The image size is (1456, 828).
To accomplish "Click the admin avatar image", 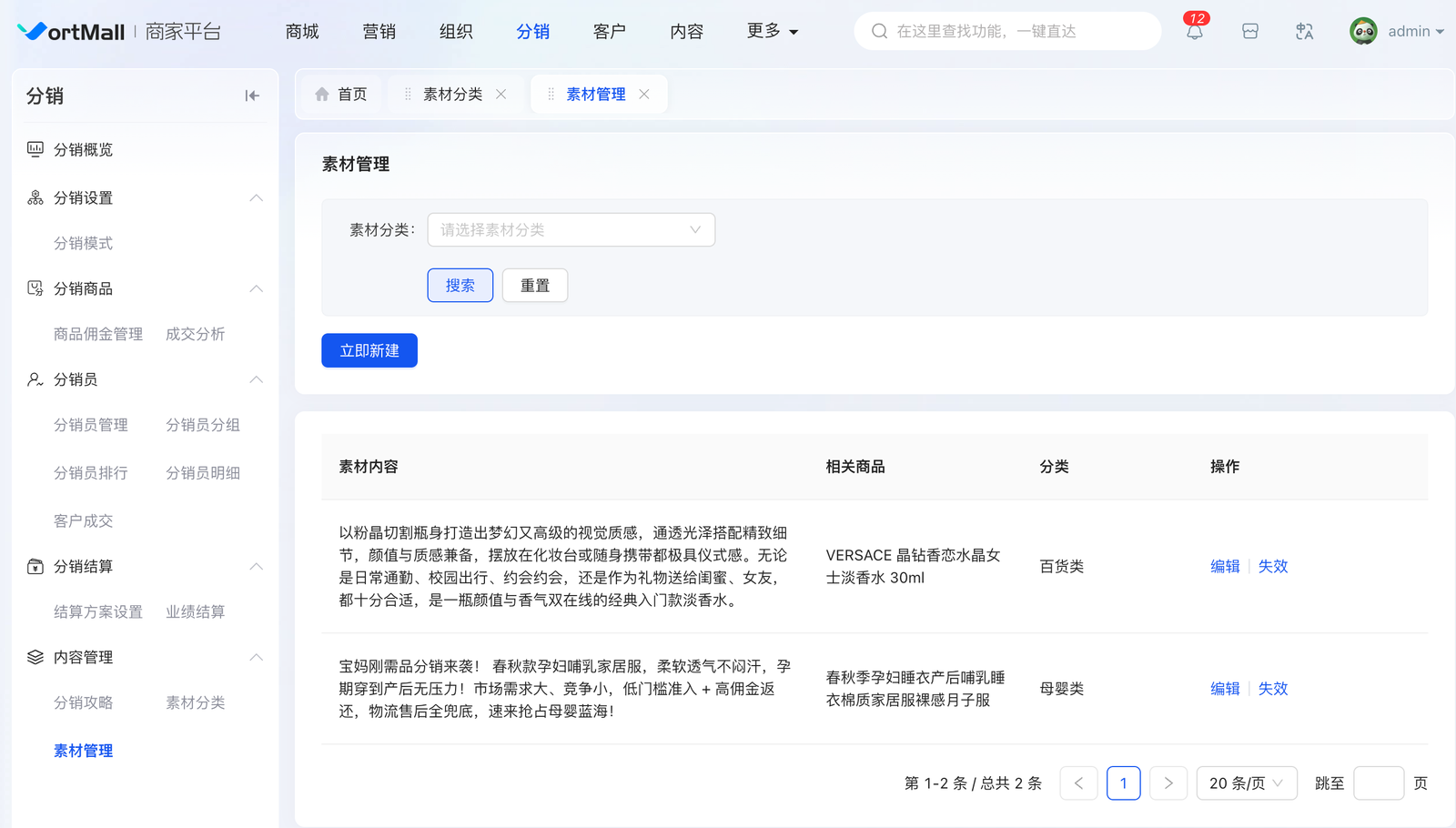I will pyautogui.click(x=1362, y=32).
